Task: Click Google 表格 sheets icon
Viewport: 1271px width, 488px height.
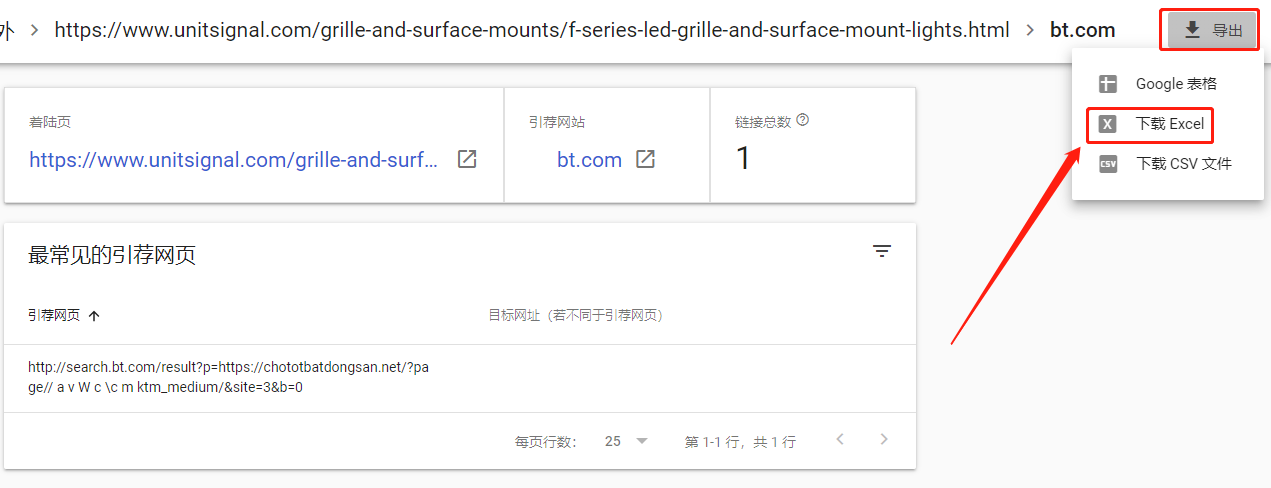Action: point(1107,84)
